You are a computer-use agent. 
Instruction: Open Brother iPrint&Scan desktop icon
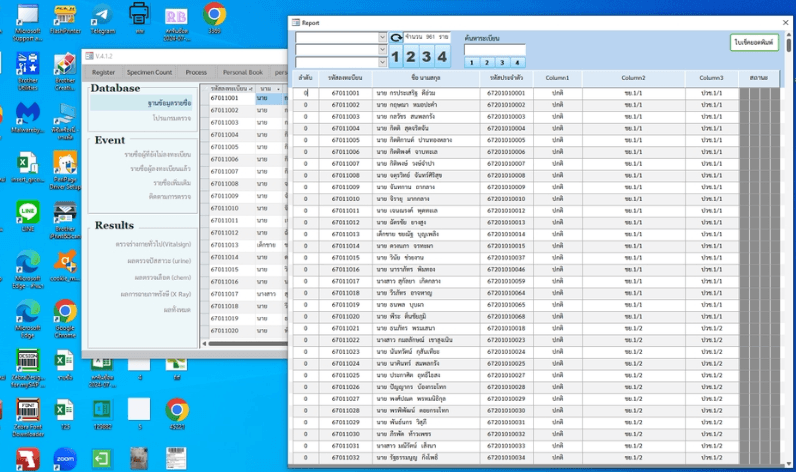[65, 220]
